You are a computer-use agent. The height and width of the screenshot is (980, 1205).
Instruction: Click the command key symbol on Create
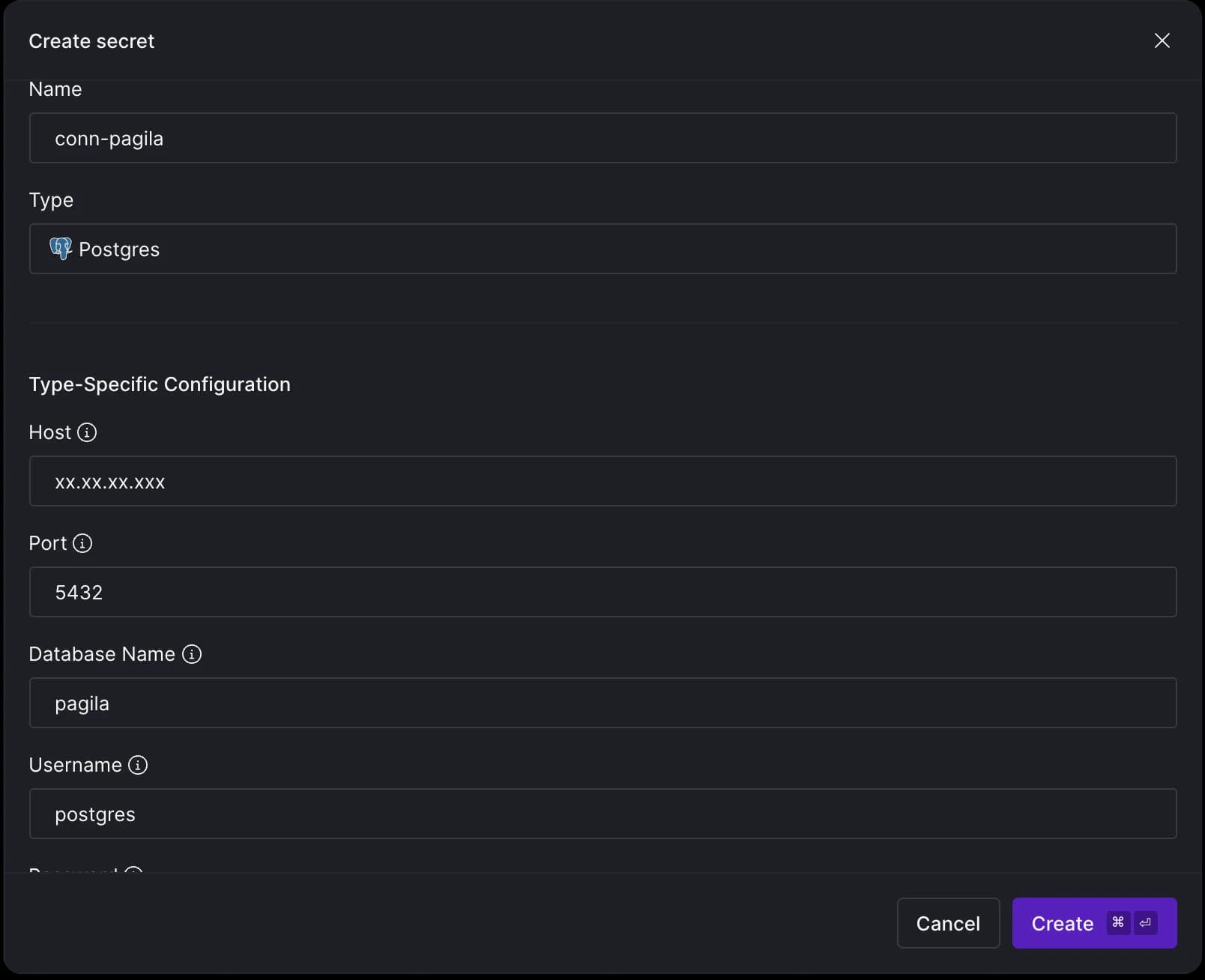[x=1118, y=922]
